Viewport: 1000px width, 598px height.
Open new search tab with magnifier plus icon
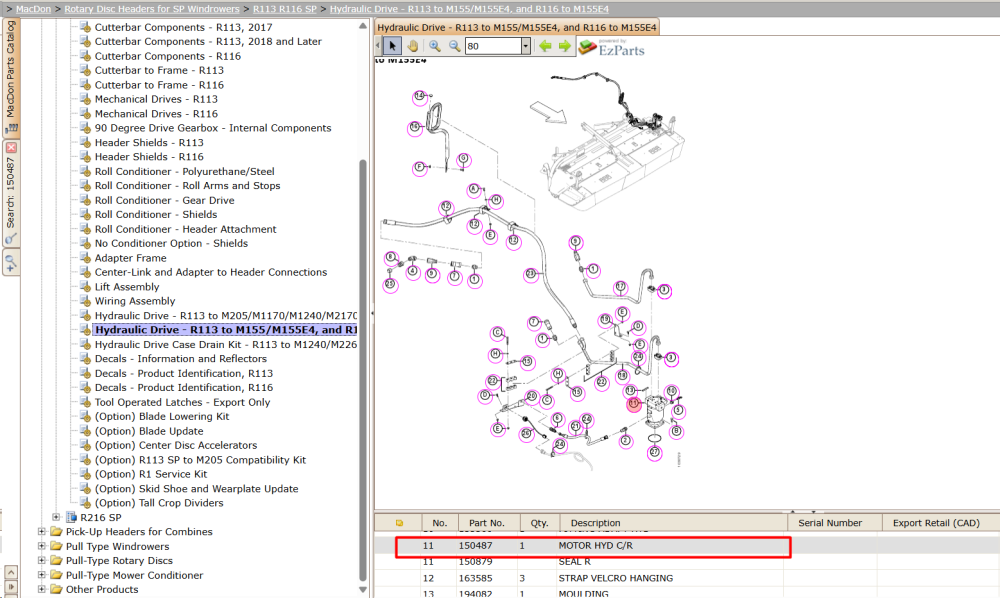coord(11,261)
